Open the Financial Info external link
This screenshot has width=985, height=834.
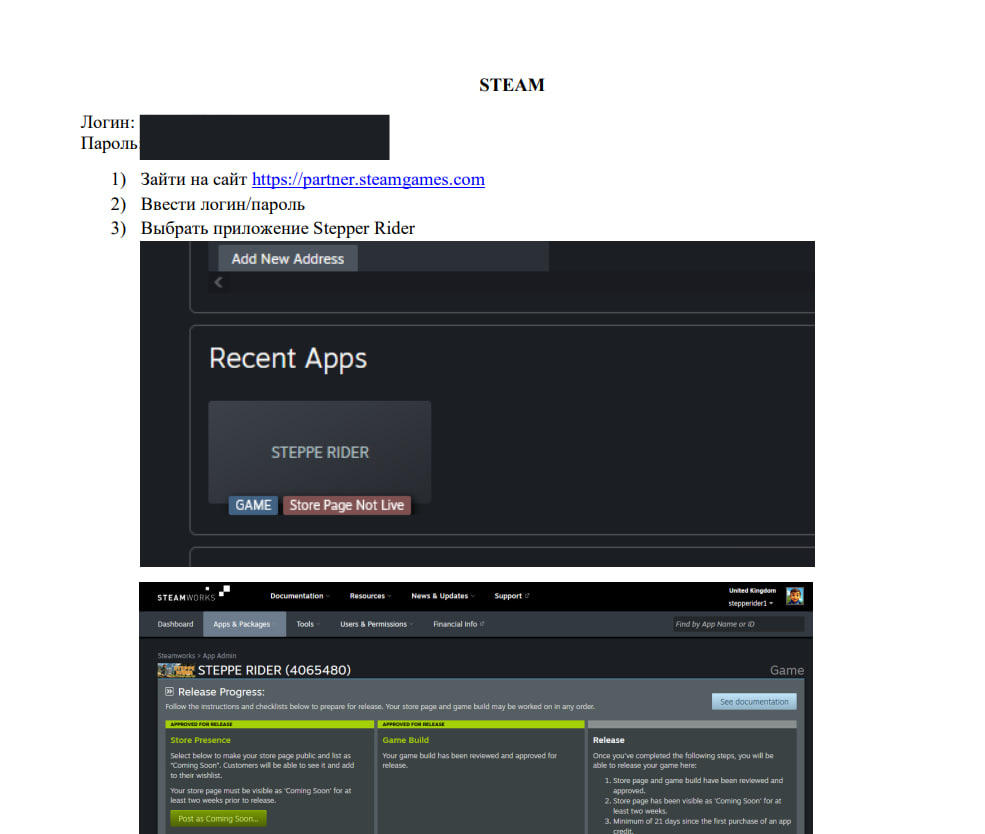click(458, 624)
